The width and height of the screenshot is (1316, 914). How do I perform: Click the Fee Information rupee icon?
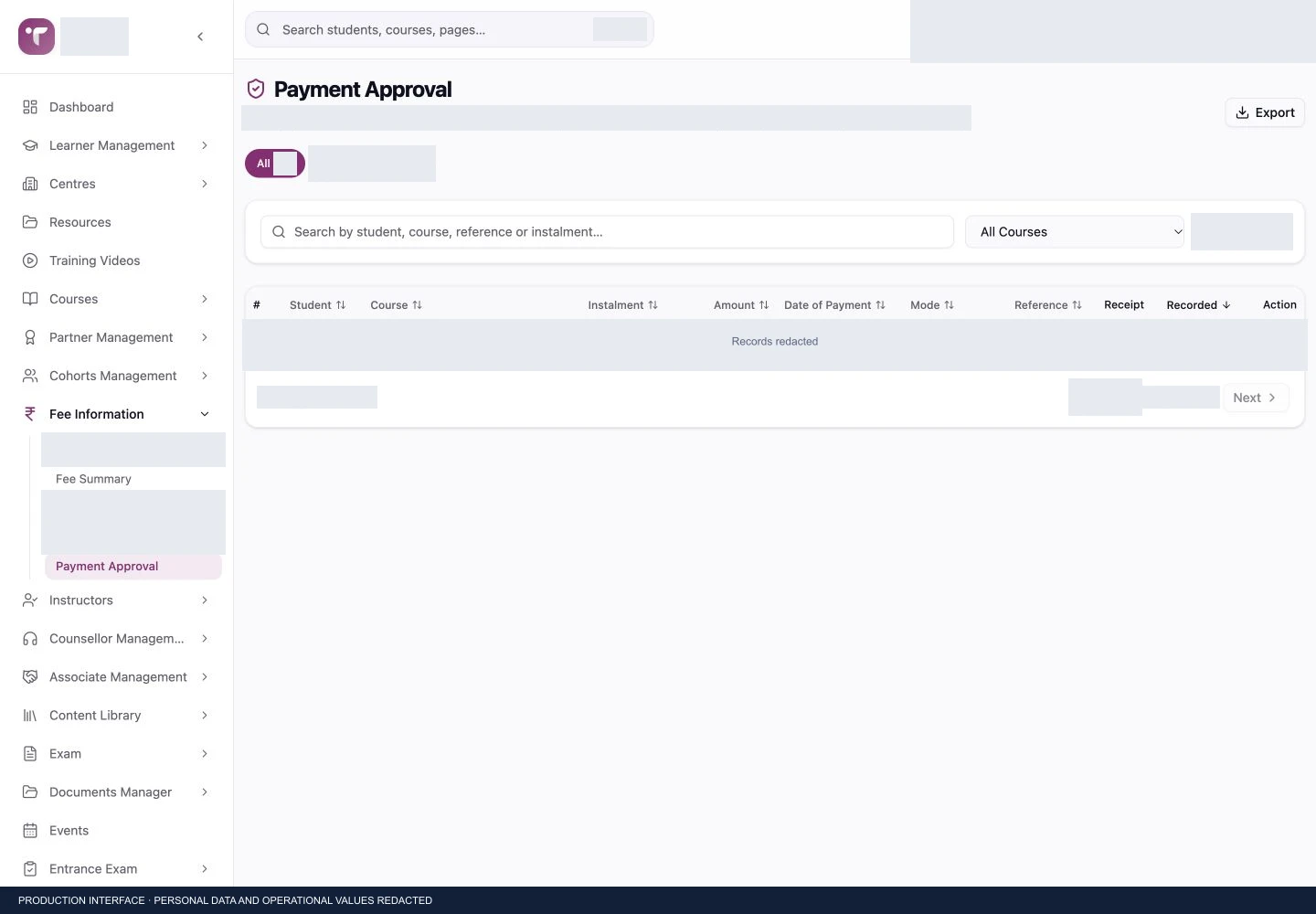(x=30, y=414)
